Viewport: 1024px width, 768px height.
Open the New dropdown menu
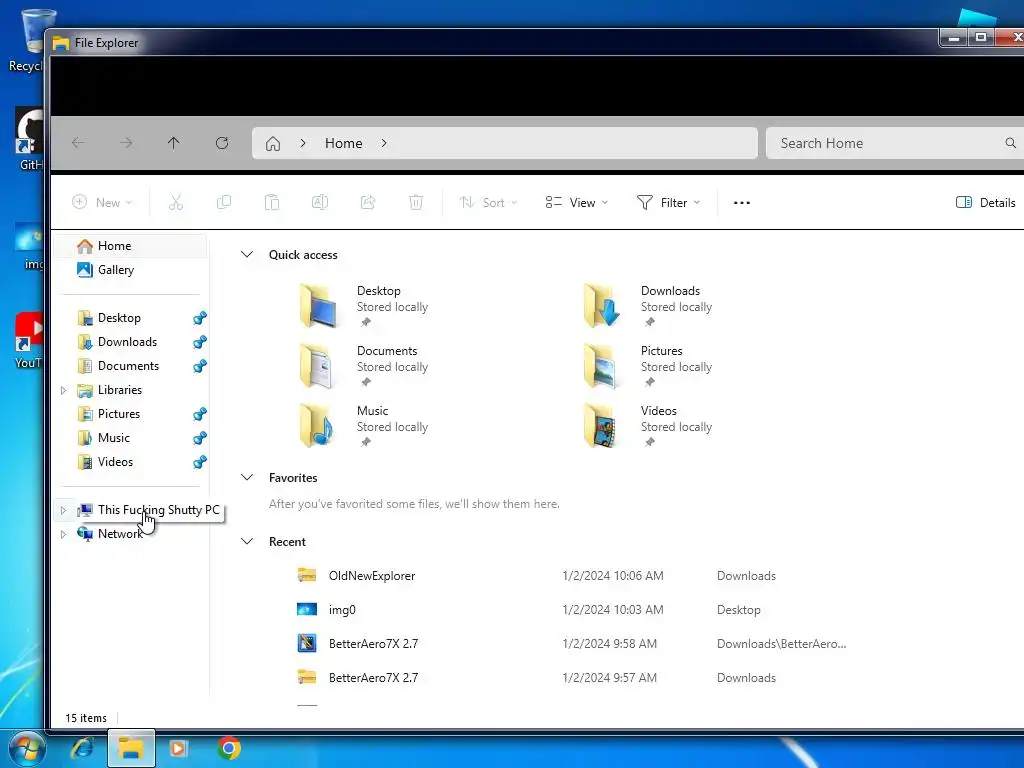pos(102,202)
